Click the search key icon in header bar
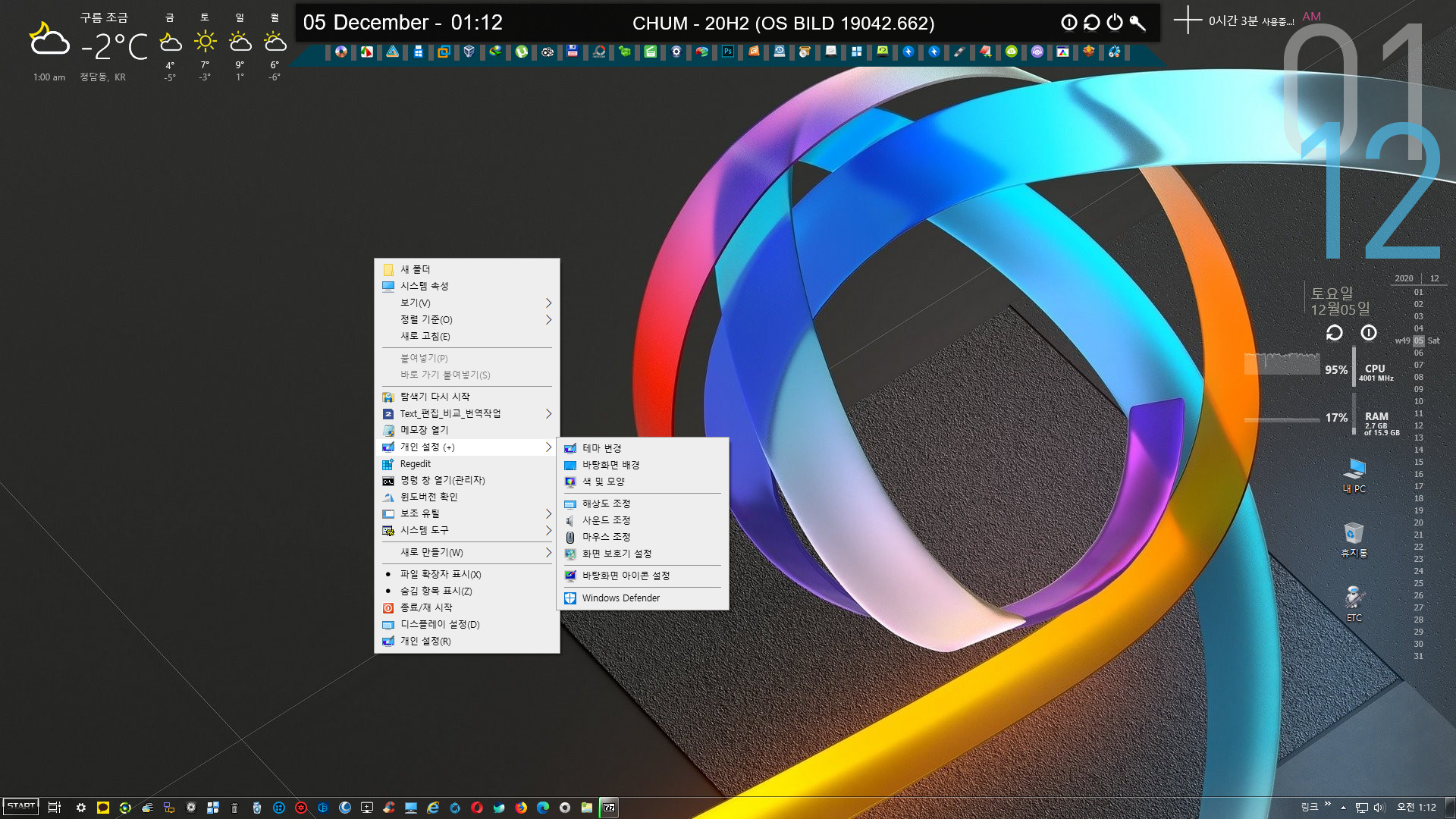The image size is (1456, 819). pos(1137,23)
